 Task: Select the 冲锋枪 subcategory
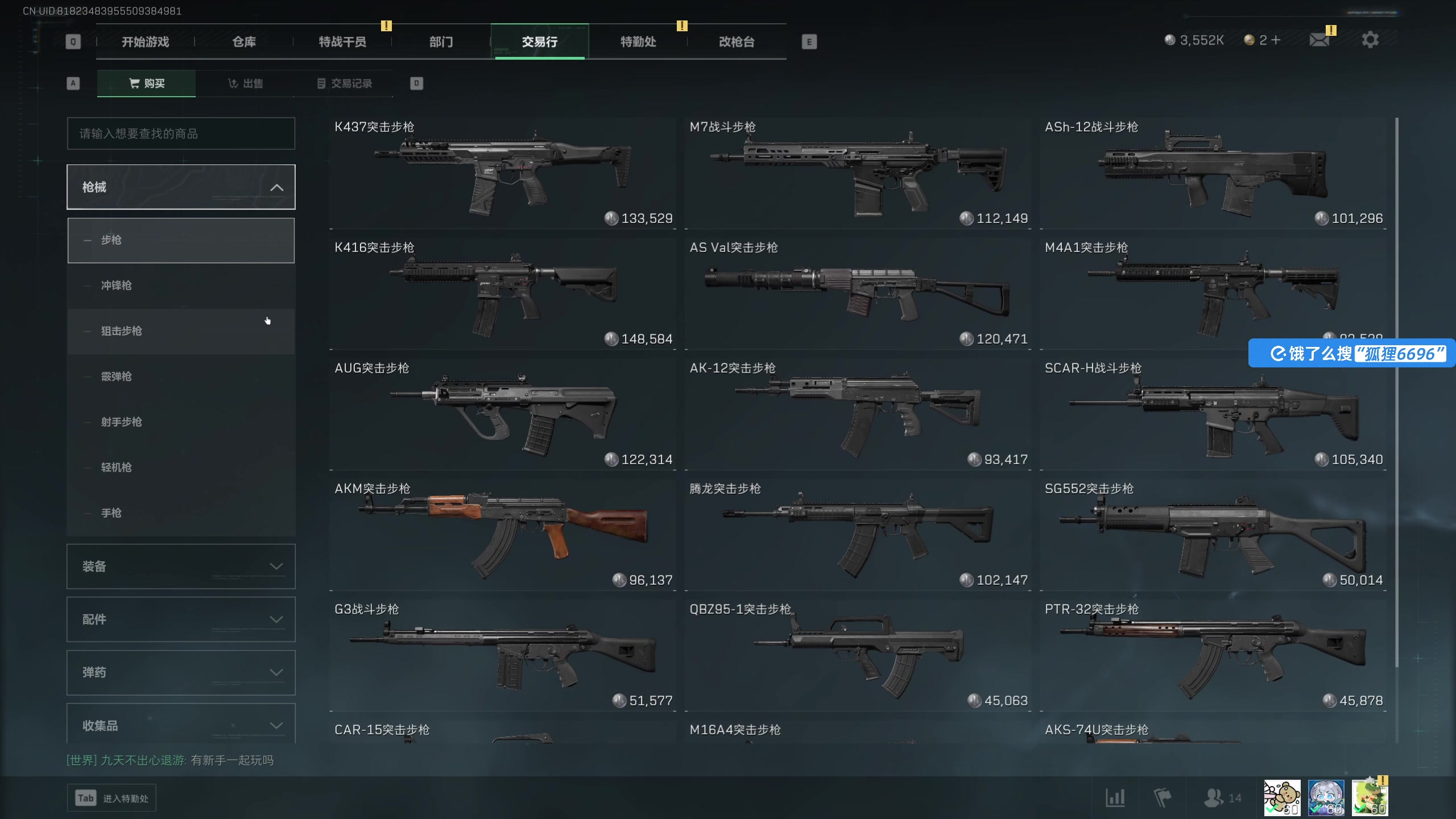[x=181, y=286]
